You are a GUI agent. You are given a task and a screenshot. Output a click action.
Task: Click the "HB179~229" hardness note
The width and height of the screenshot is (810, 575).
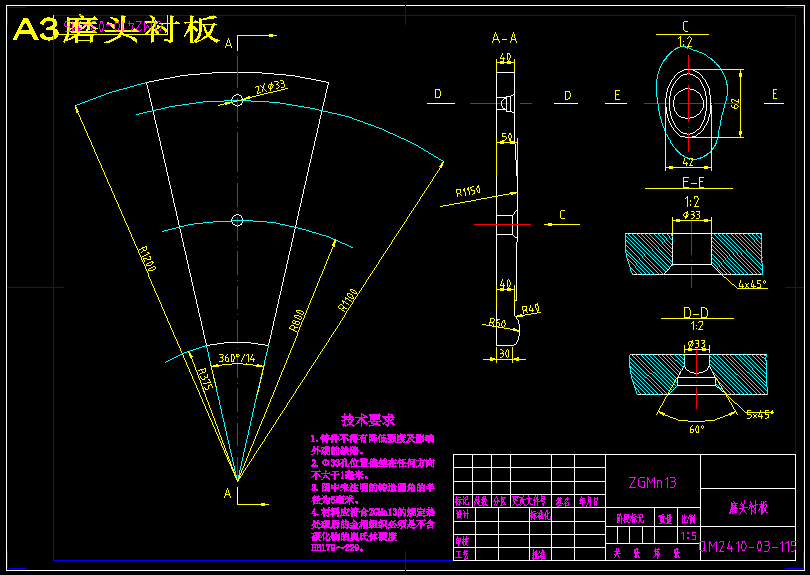[337, 548]
